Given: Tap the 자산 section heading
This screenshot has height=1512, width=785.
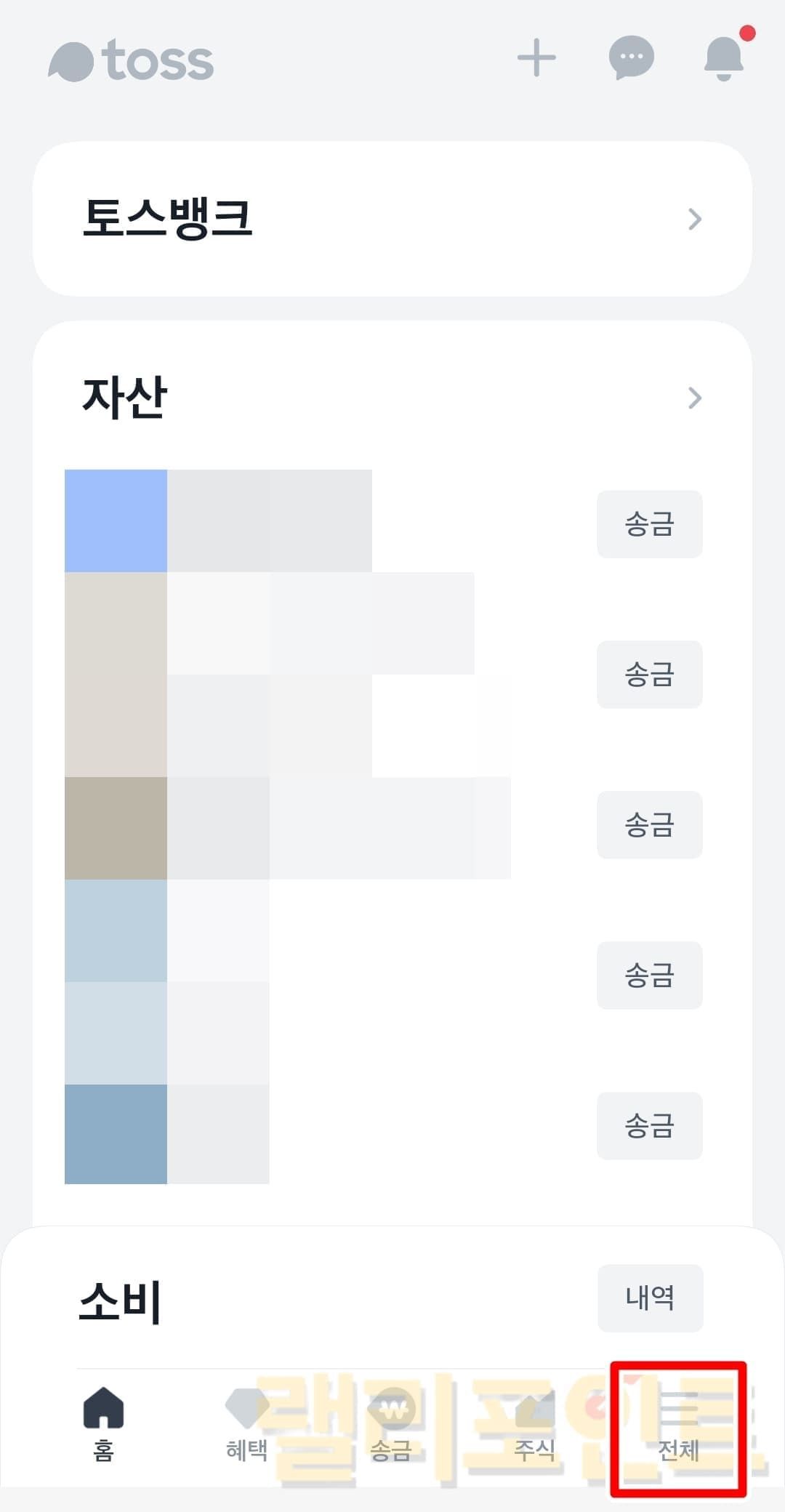Looking at the screenshot, I should 125,398.
